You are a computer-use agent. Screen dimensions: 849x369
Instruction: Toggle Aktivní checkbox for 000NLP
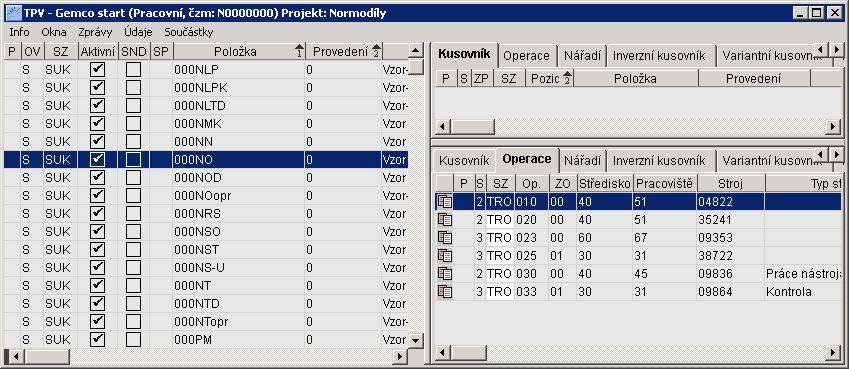click(x=97, y=70)
